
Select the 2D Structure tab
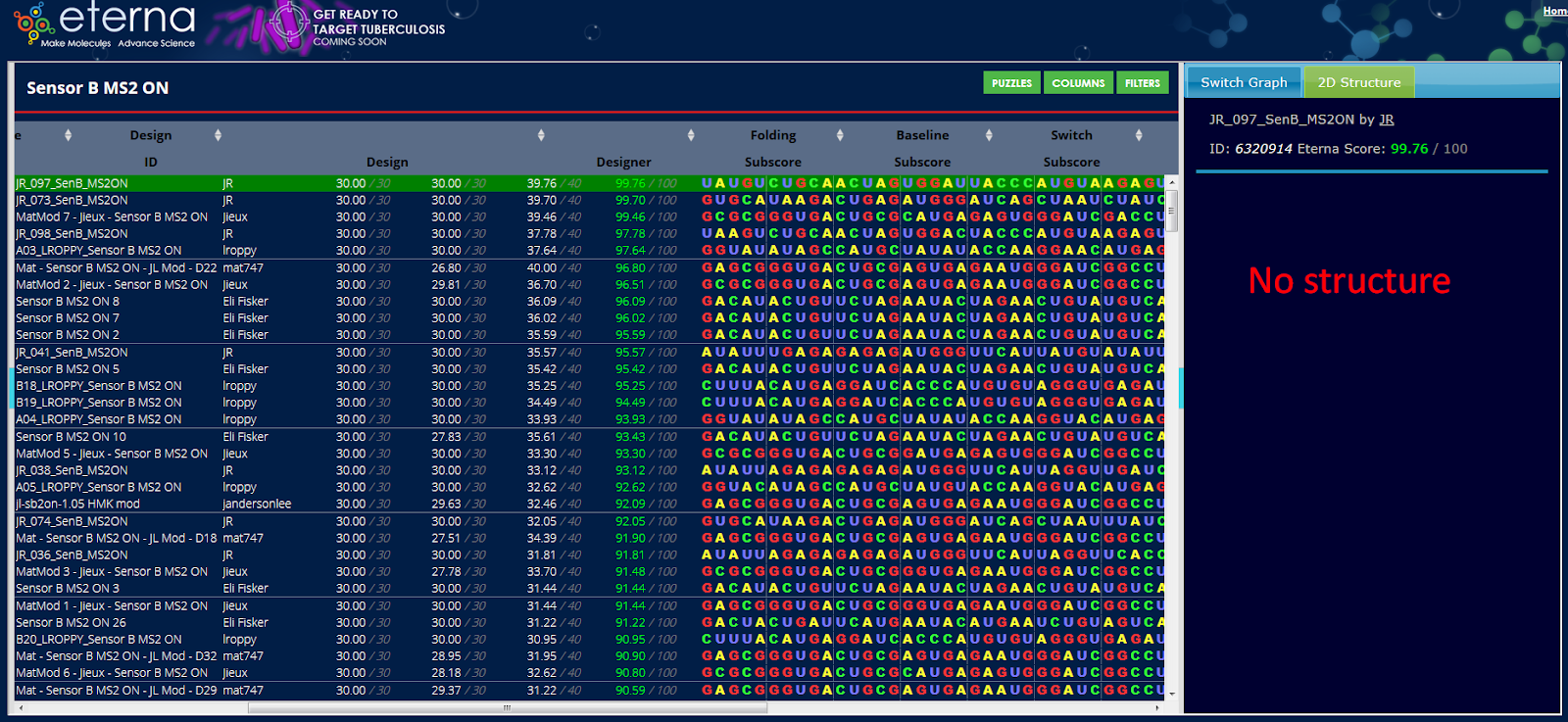(1358, 82)
